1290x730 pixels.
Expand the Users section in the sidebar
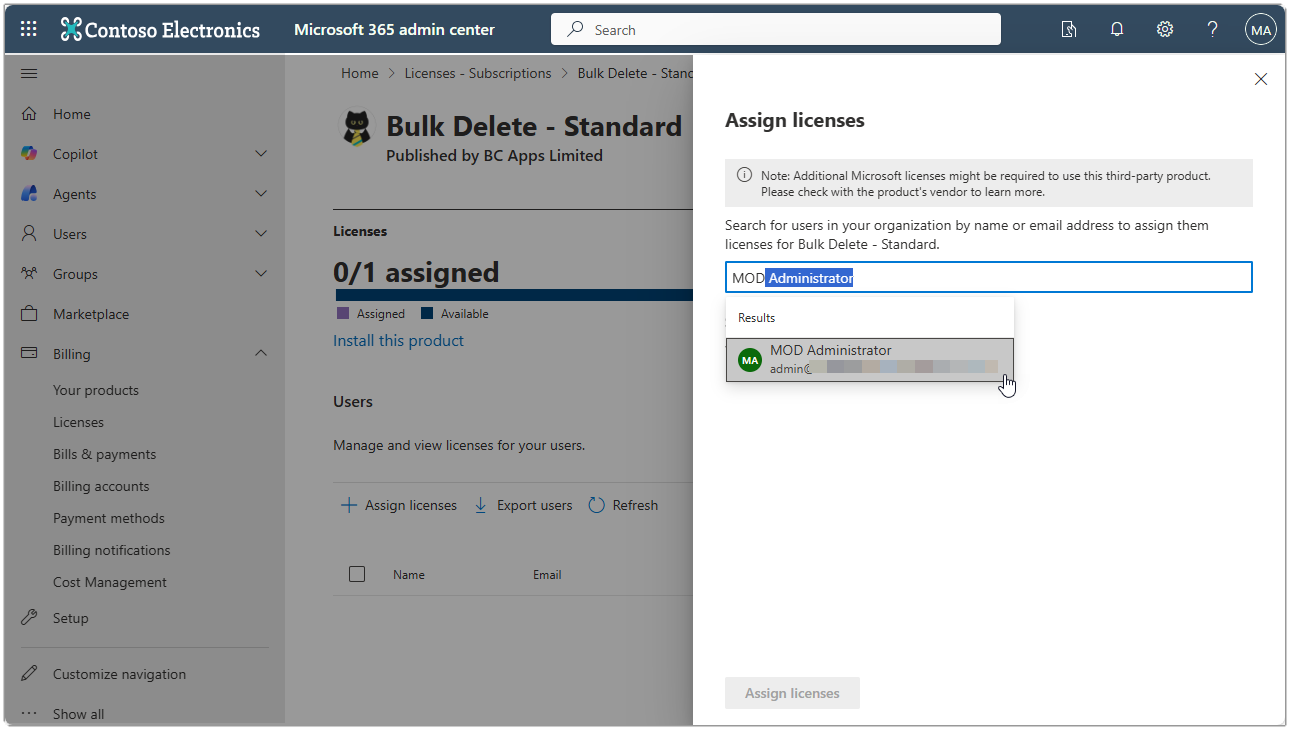coord(260,233)
